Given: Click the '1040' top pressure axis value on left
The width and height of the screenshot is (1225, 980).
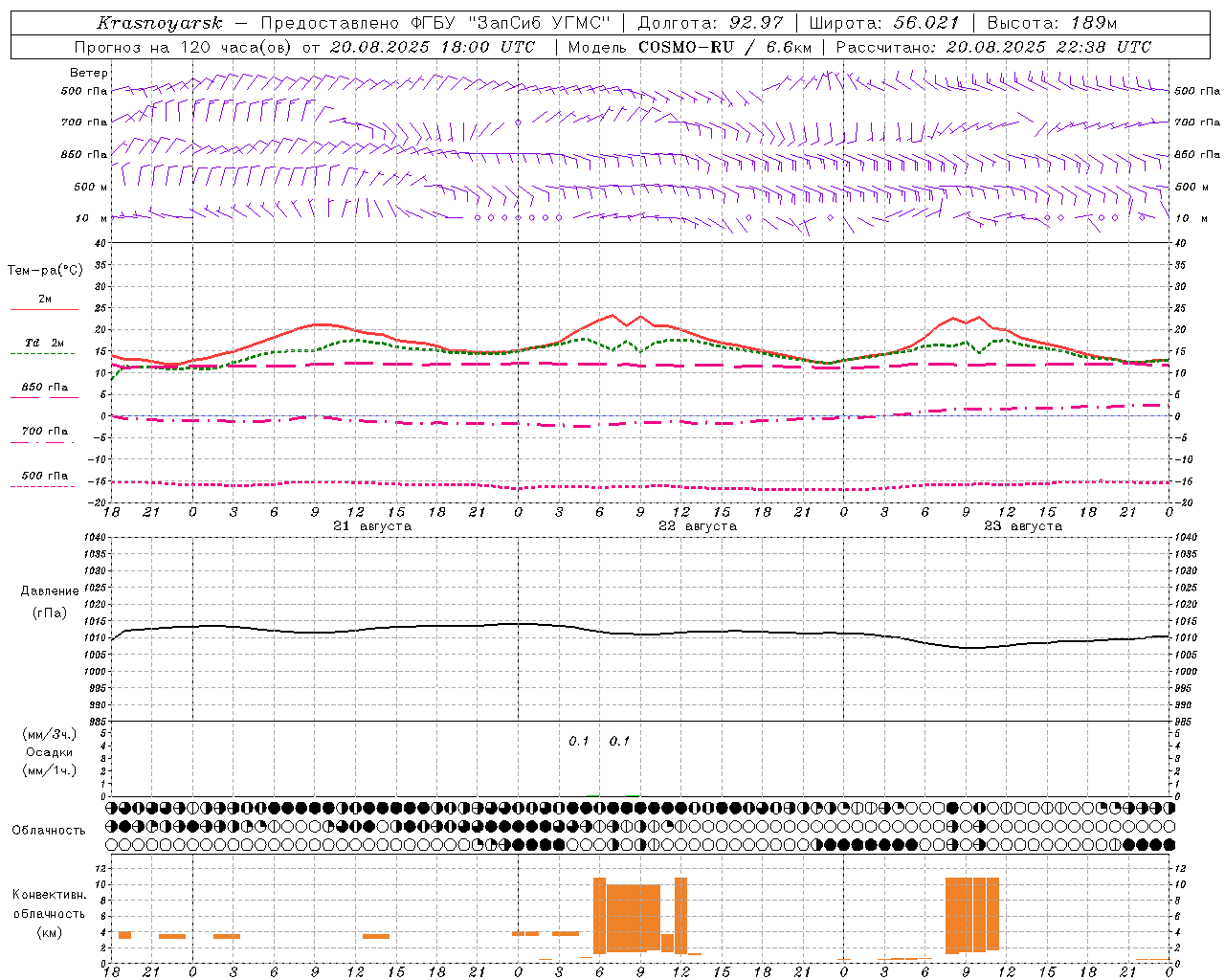Looking at the screenshot, I should tap(93, 538).
